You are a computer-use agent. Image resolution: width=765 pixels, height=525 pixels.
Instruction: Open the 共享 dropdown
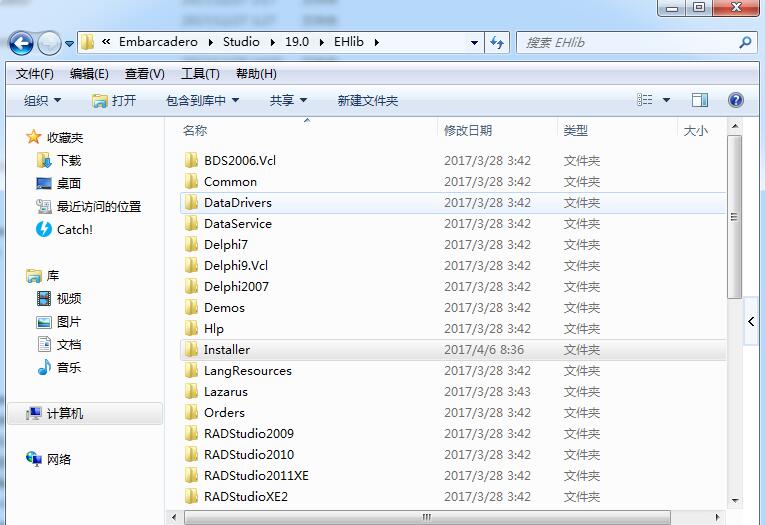[x=288, y=101]
